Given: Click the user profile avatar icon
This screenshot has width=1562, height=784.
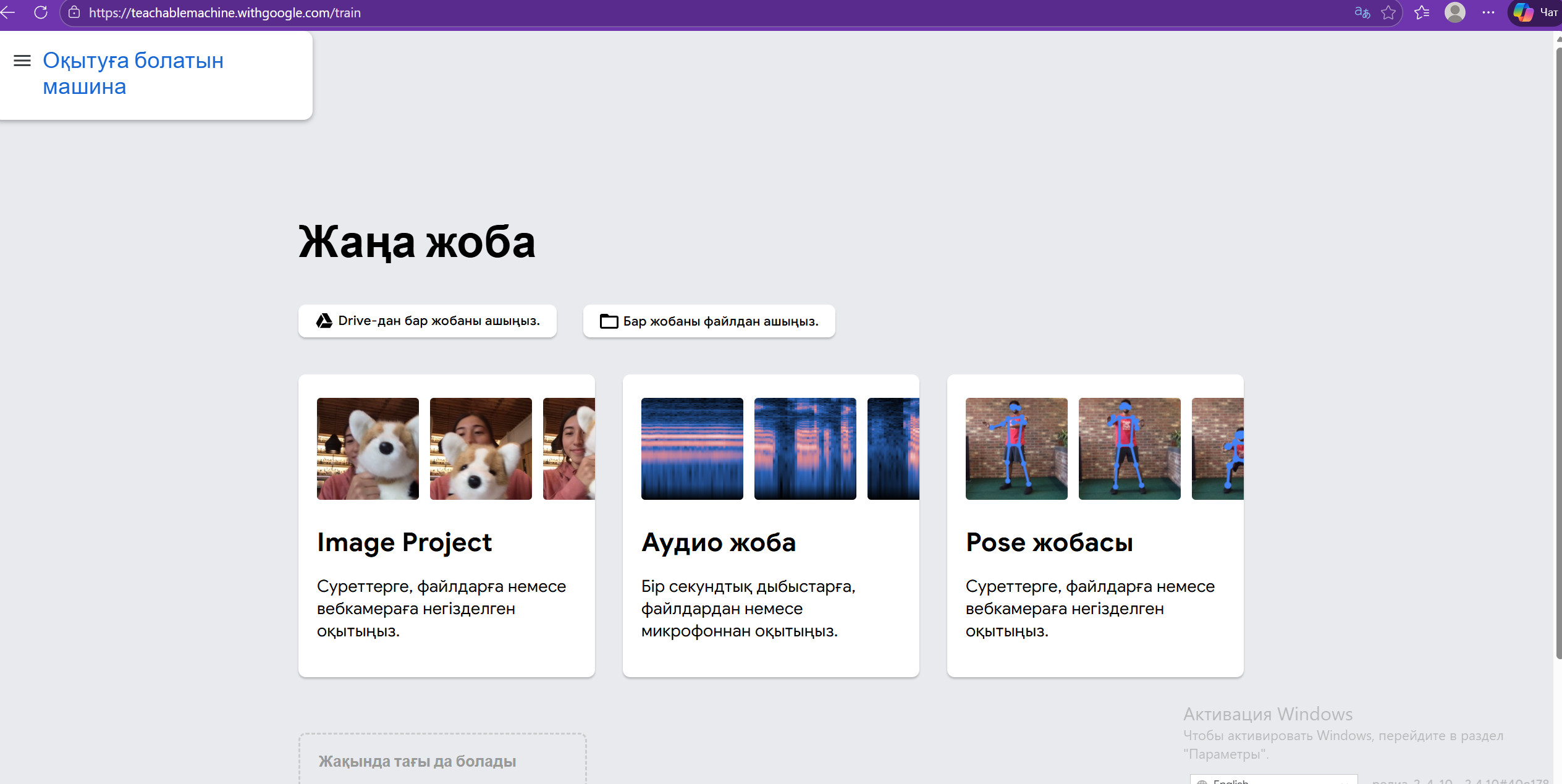Looking at the screenshot, I should click(1455, 12).
